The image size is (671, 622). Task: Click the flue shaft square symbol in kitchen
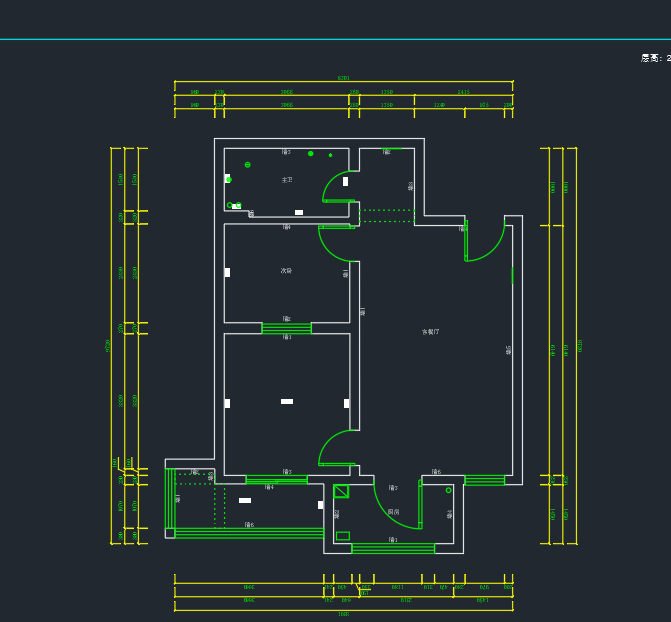pyautogui.click(x=341, y=491)
